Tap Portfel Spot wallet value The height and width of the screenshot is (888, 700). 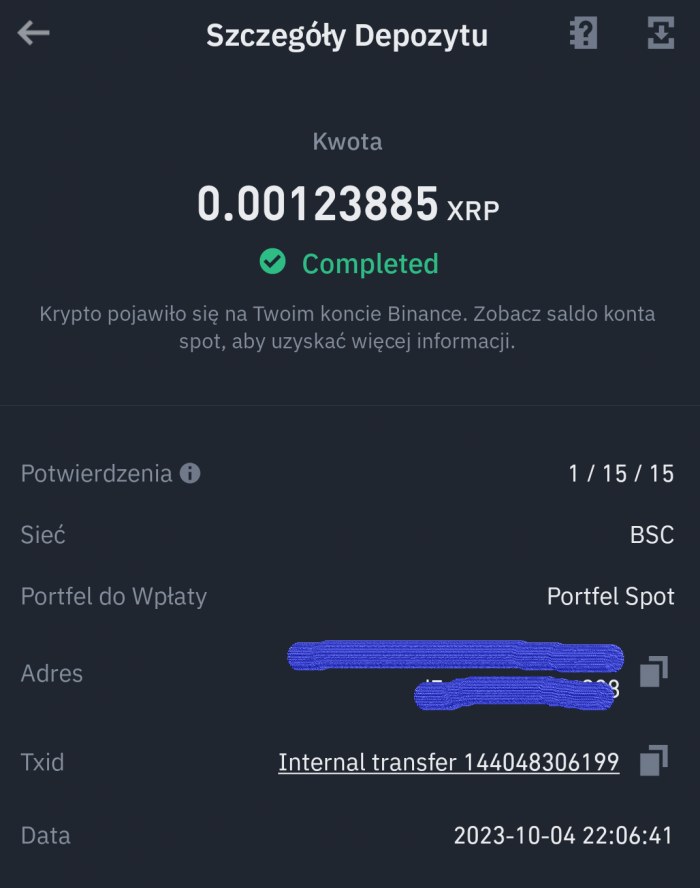610,597
